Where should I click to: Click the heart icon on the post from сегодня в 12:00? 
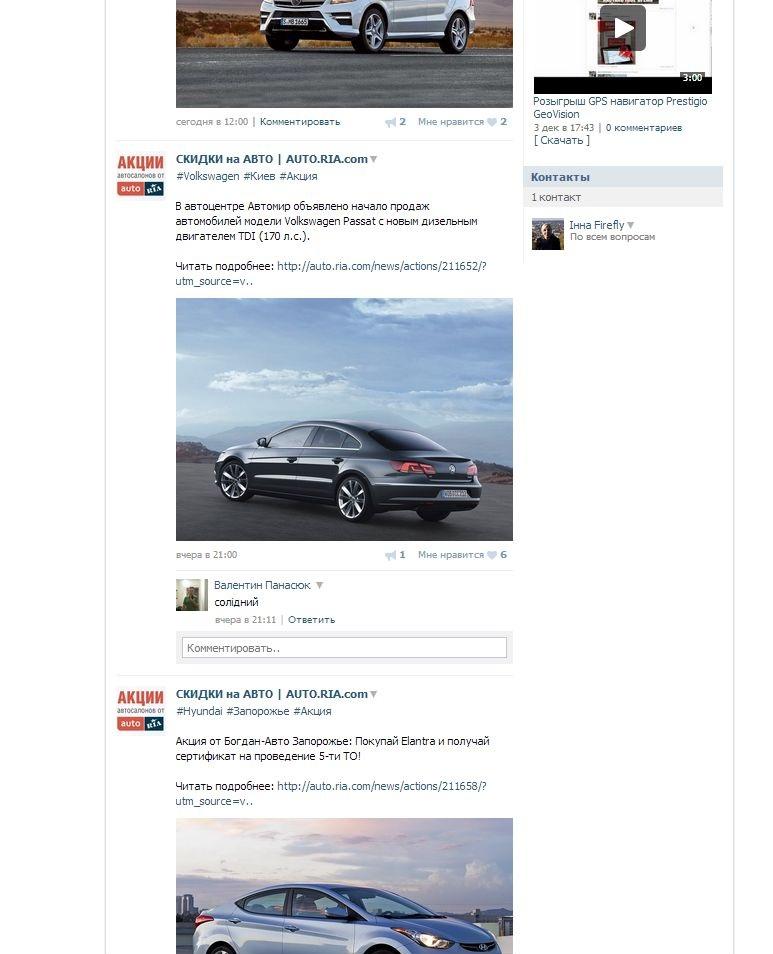[x=492, y=122]
